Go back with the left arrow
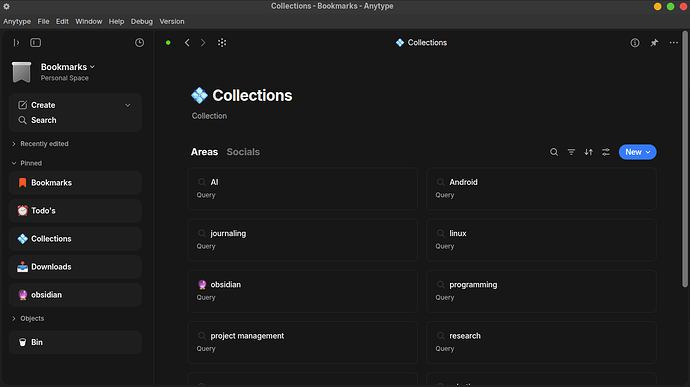 tap(187, 43)
